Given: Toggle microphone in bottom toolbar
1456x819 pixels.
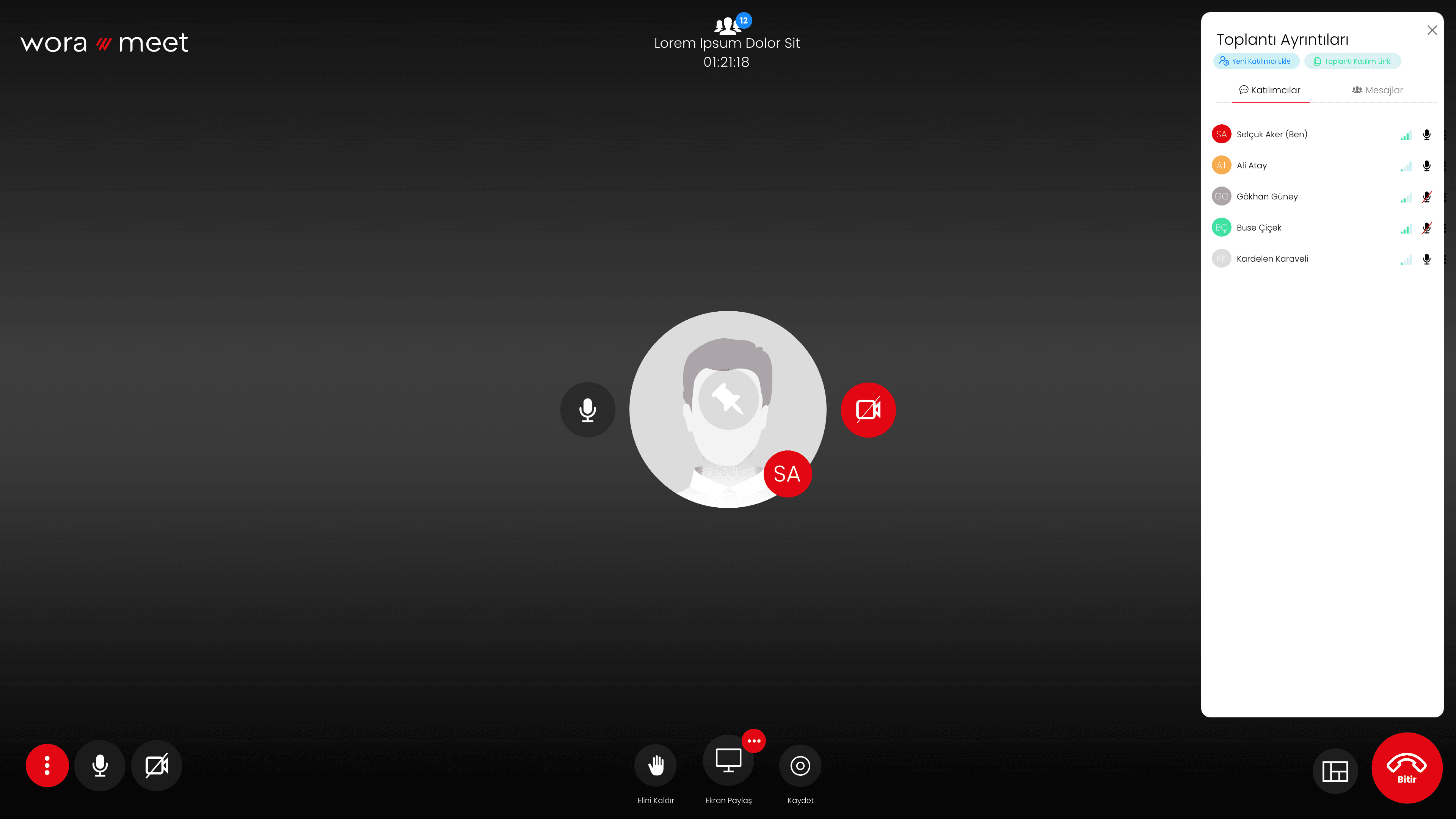Looking at the screenshot, I should point(100,765).
